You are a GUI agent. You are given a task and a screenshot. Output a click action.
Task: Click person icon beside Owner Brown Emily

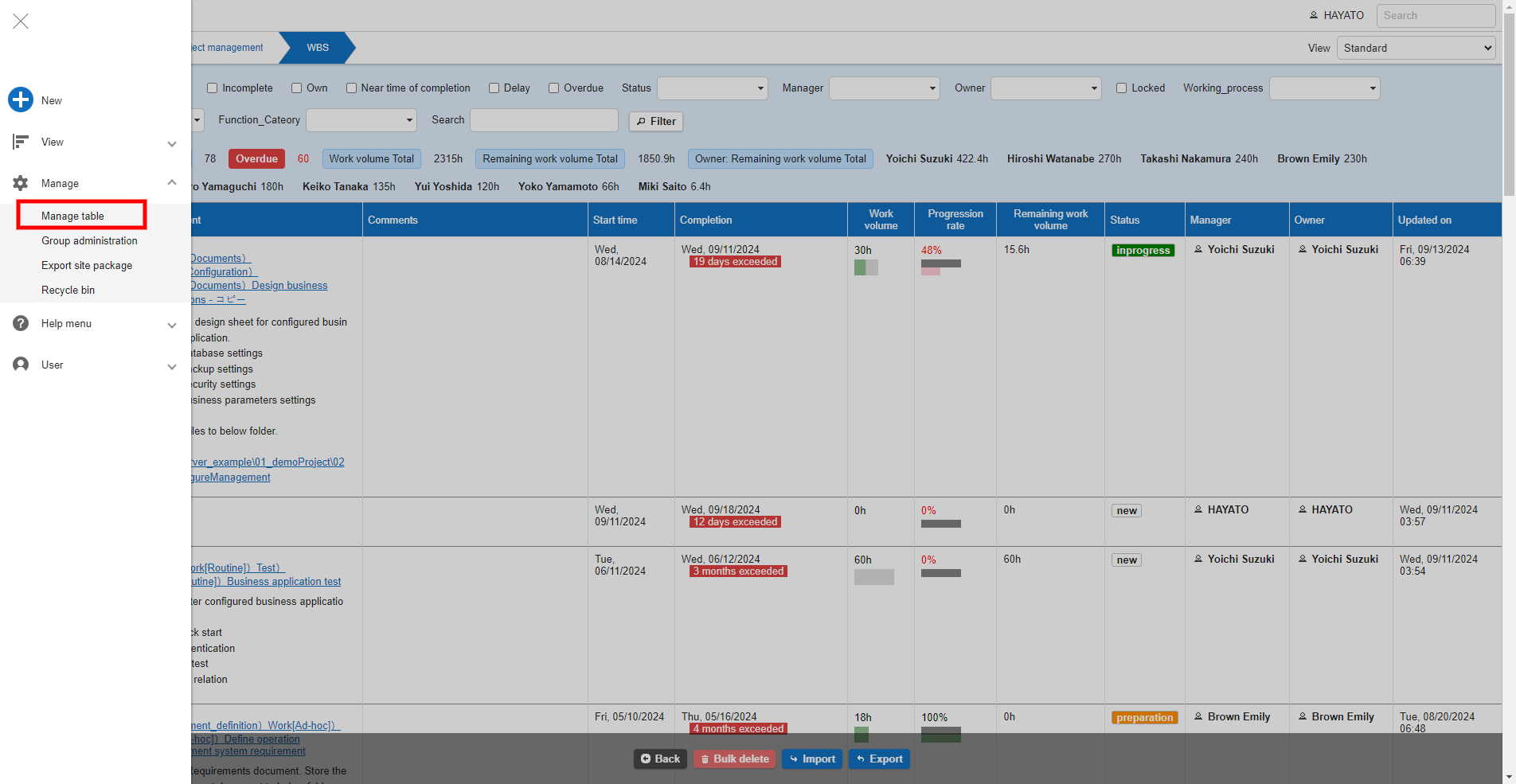click(1303, 716)
